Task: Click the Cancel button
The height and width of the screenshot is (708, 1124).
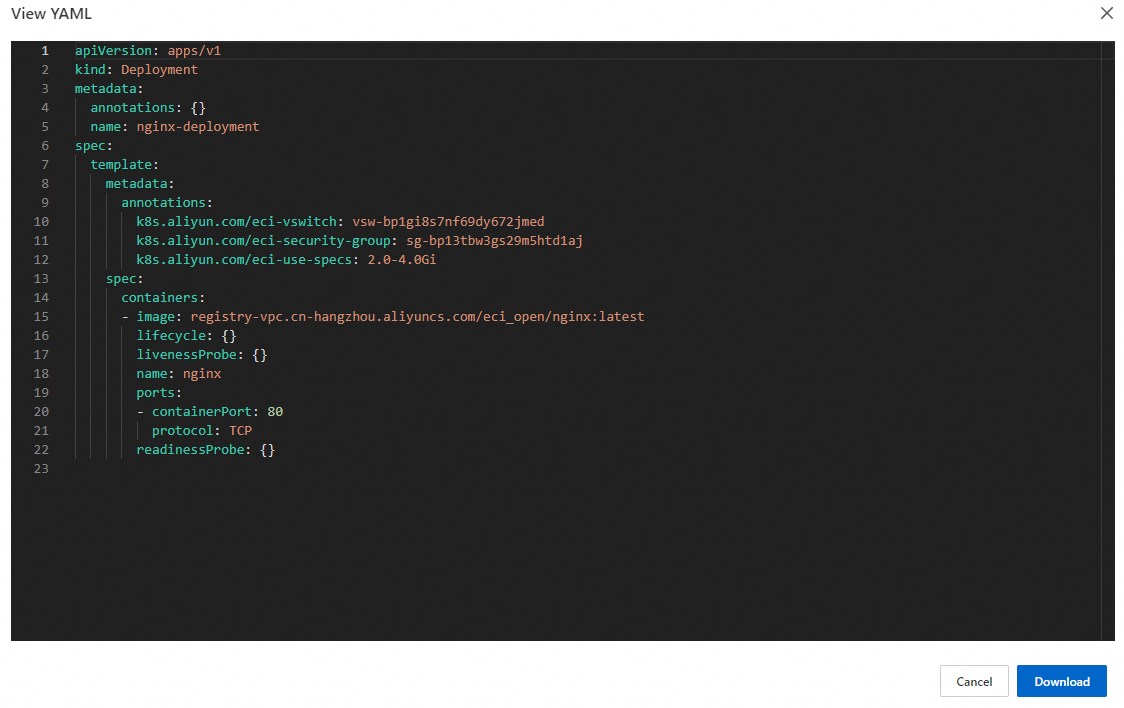Action: click(x=974, y=681)
